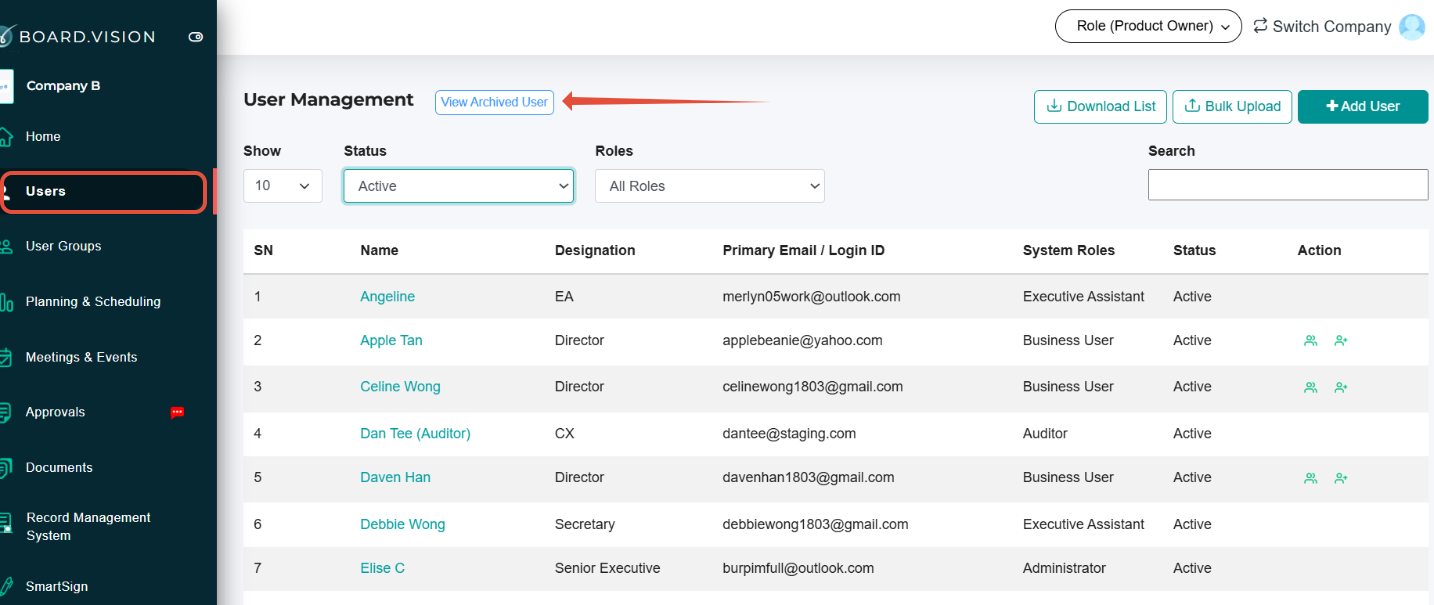The image size is (1434, 605).
Task: Click email merlyn05work@outlook.com
Action: tap(811, 297)
